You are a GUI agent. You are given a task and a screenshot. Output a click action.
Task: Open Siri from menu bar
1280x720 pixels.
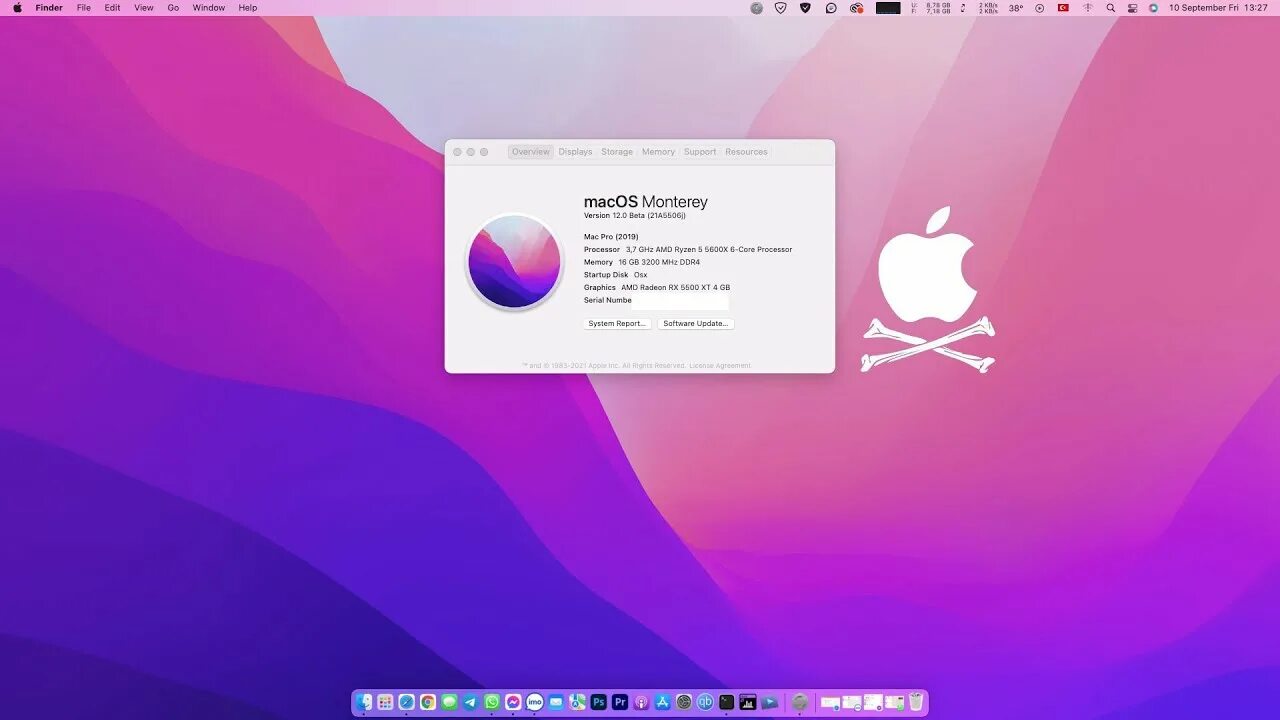click(x=1153, y=8)
